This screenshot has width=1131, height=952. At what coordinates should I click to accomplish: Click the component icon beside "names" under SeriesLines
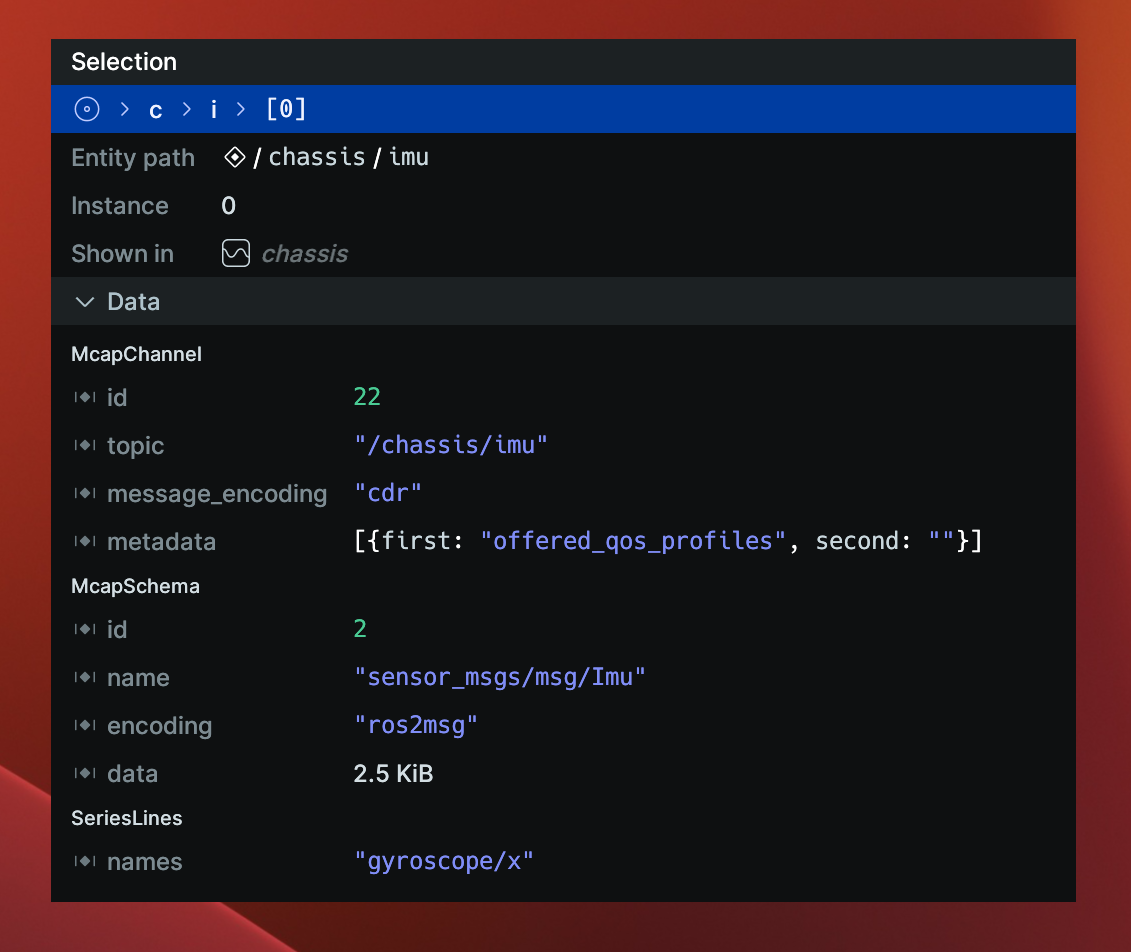point(85,861)
